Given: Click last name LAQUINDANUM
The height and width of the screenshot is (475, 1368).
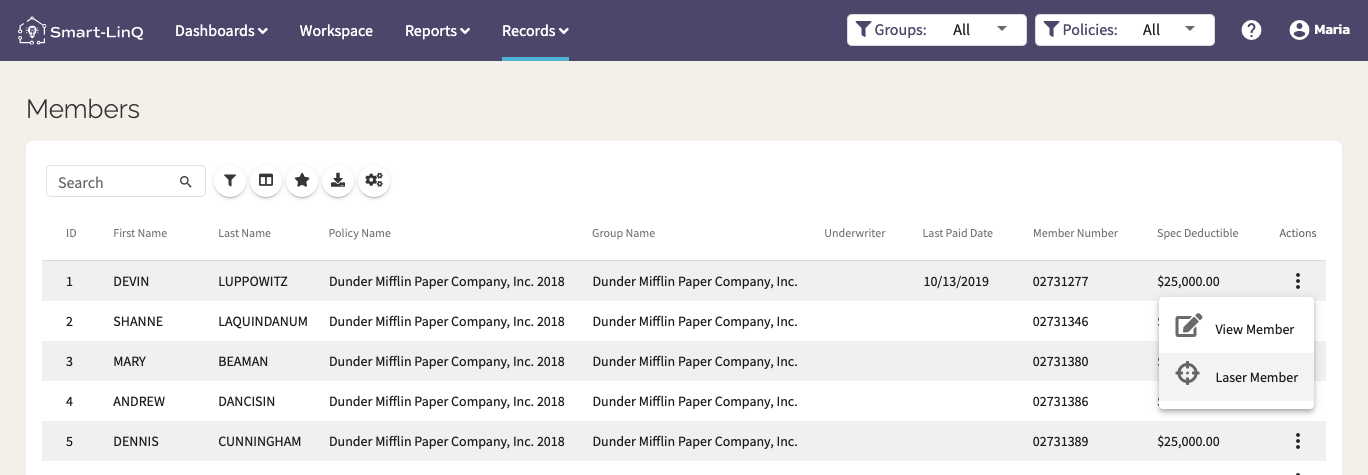Looking at the screenshot, I should pos(263,321).
